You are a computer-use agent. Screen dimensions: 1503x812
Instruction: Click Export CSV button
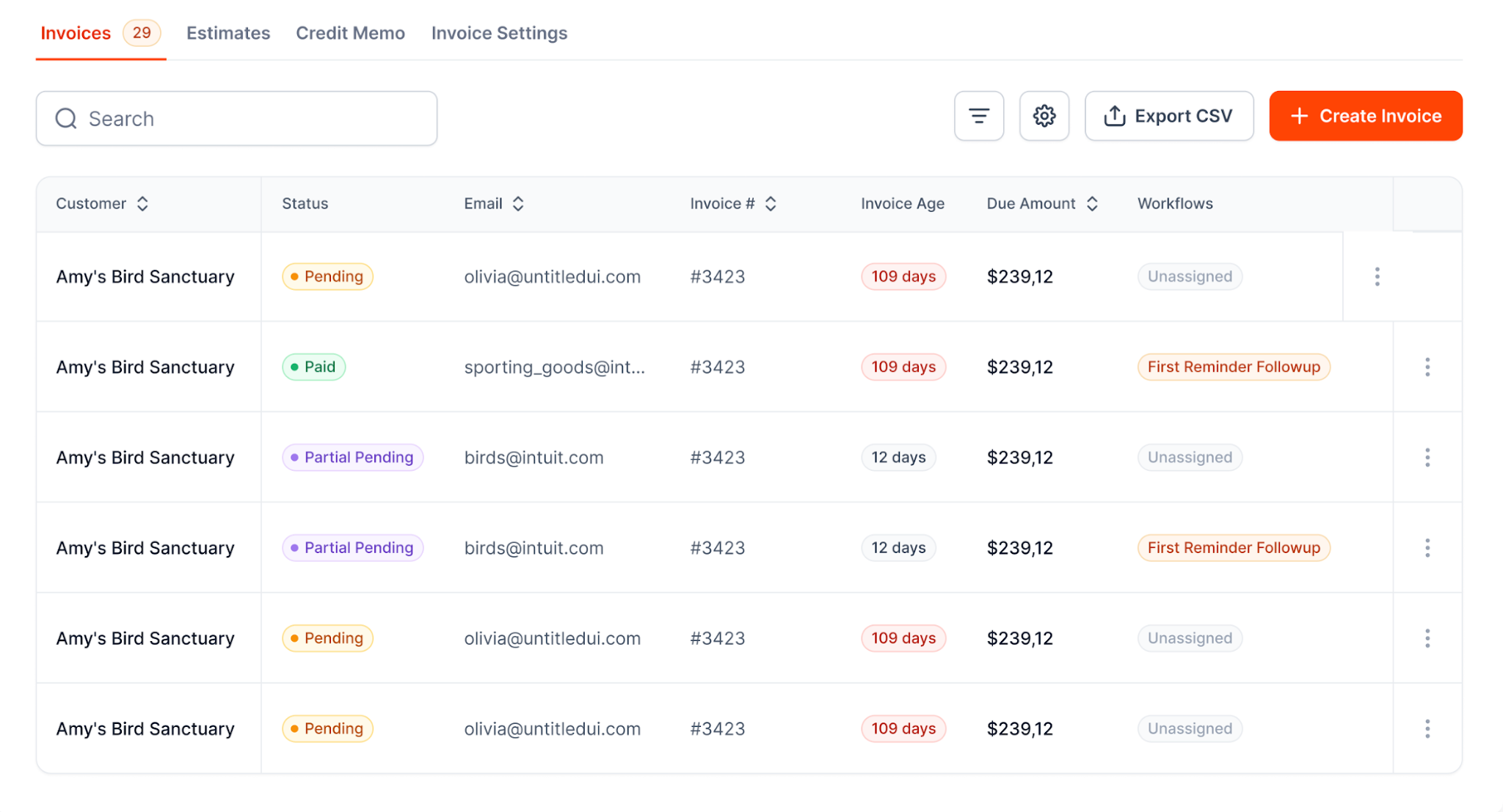pyautogui.click(x=1169, y=116)
